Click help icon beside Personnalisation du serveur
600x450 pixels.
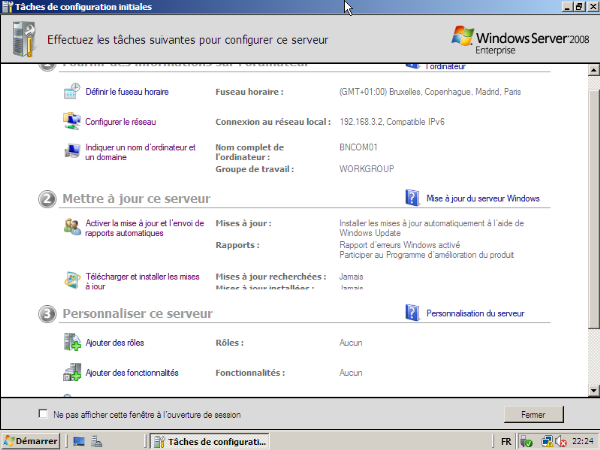411,314
